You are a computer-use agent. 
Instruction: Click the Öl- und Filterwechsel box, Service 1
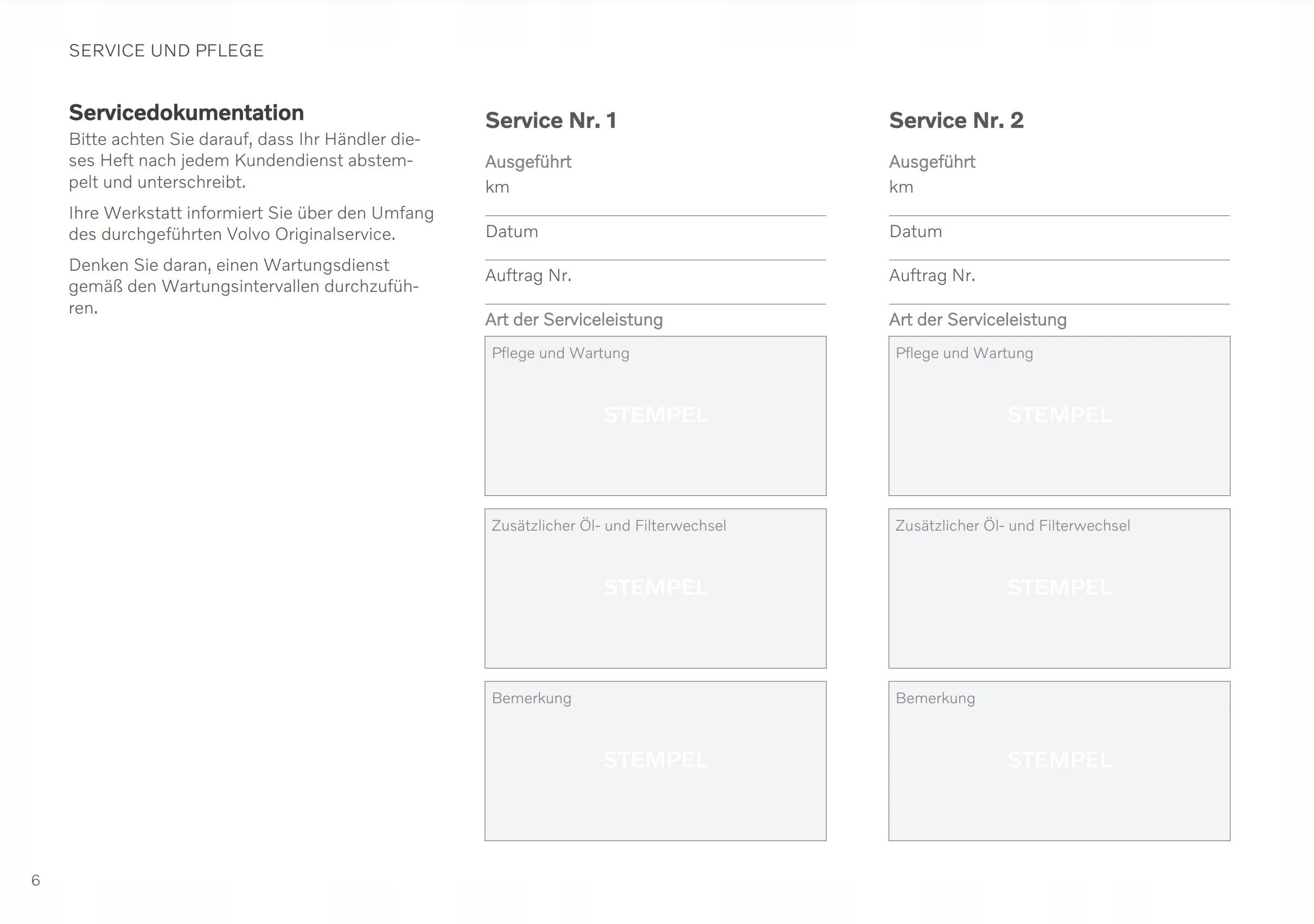(x=655, y=588)
